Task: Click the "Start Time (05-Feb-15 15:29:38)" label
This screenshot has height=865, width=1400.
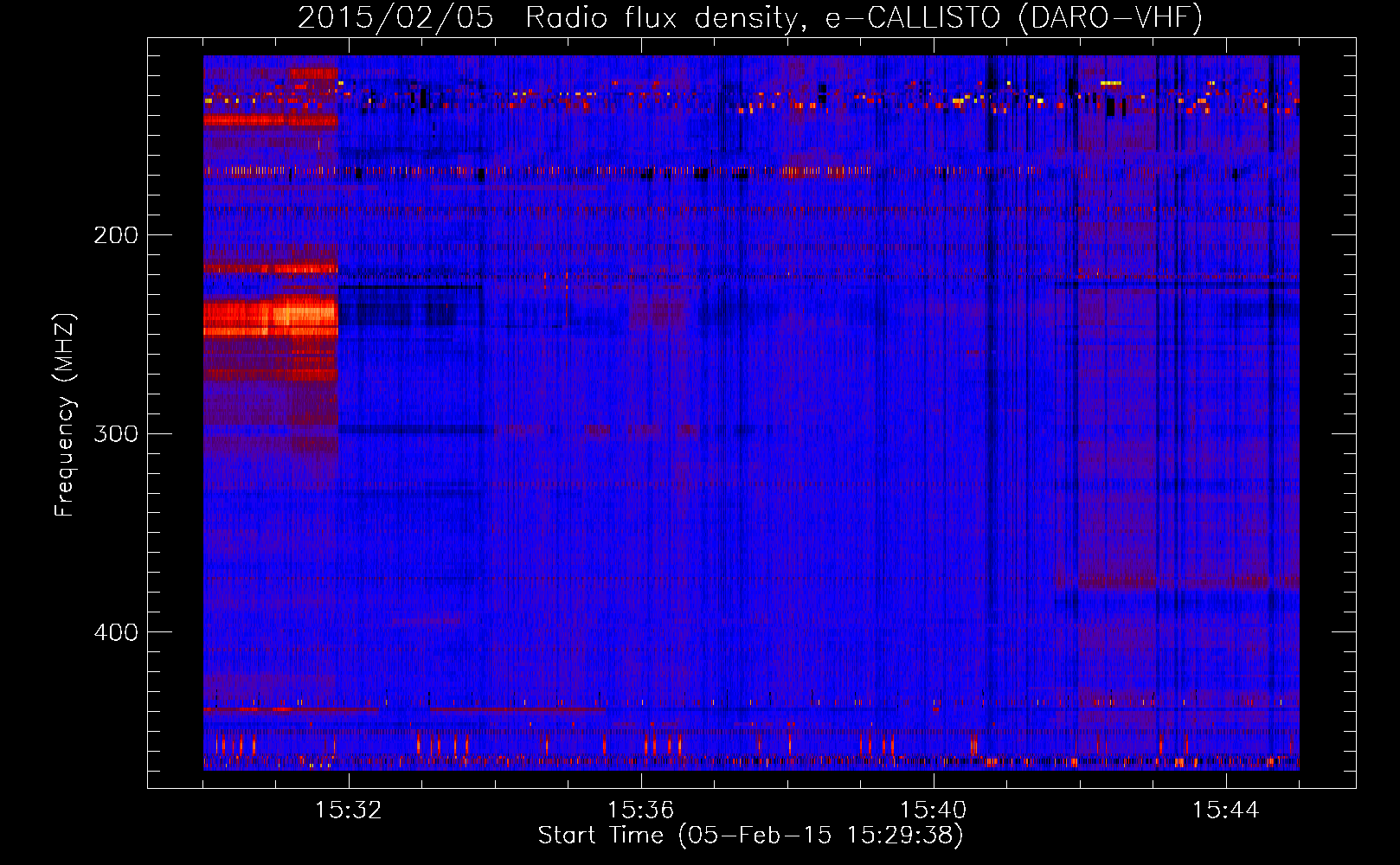Action: click(x=750, y=836)
